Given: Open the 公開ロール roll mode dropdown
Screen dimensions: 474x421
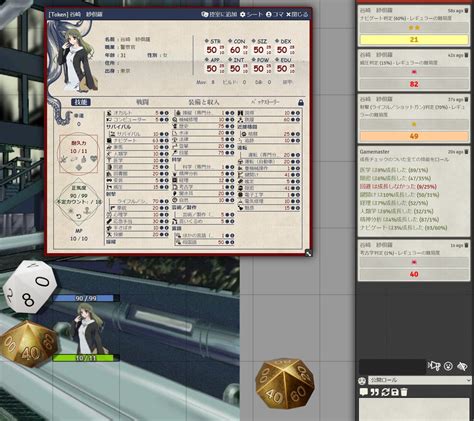Looking at the screenshot, I should [420, 380].
